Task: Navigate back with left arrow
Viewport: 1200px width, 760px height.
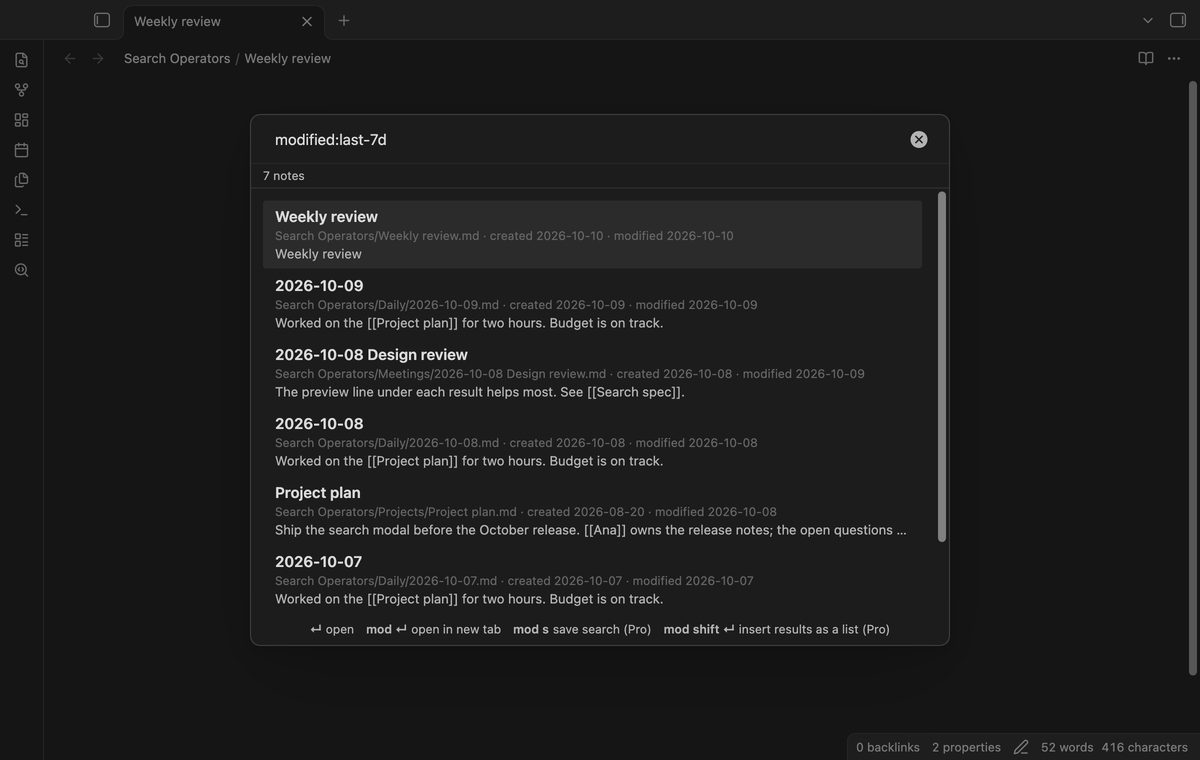Action: 70,58
